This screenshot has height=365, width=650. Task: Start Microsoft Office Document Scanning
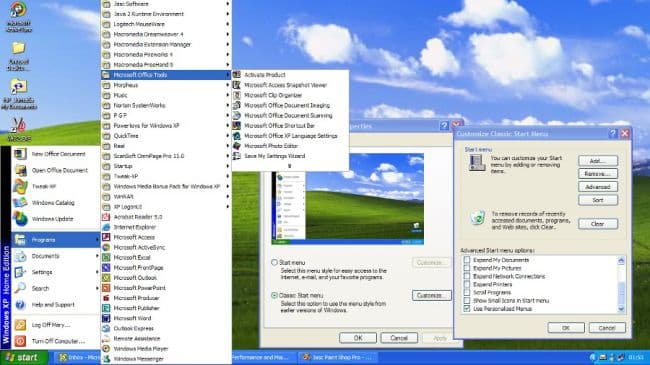coord(290,115)
